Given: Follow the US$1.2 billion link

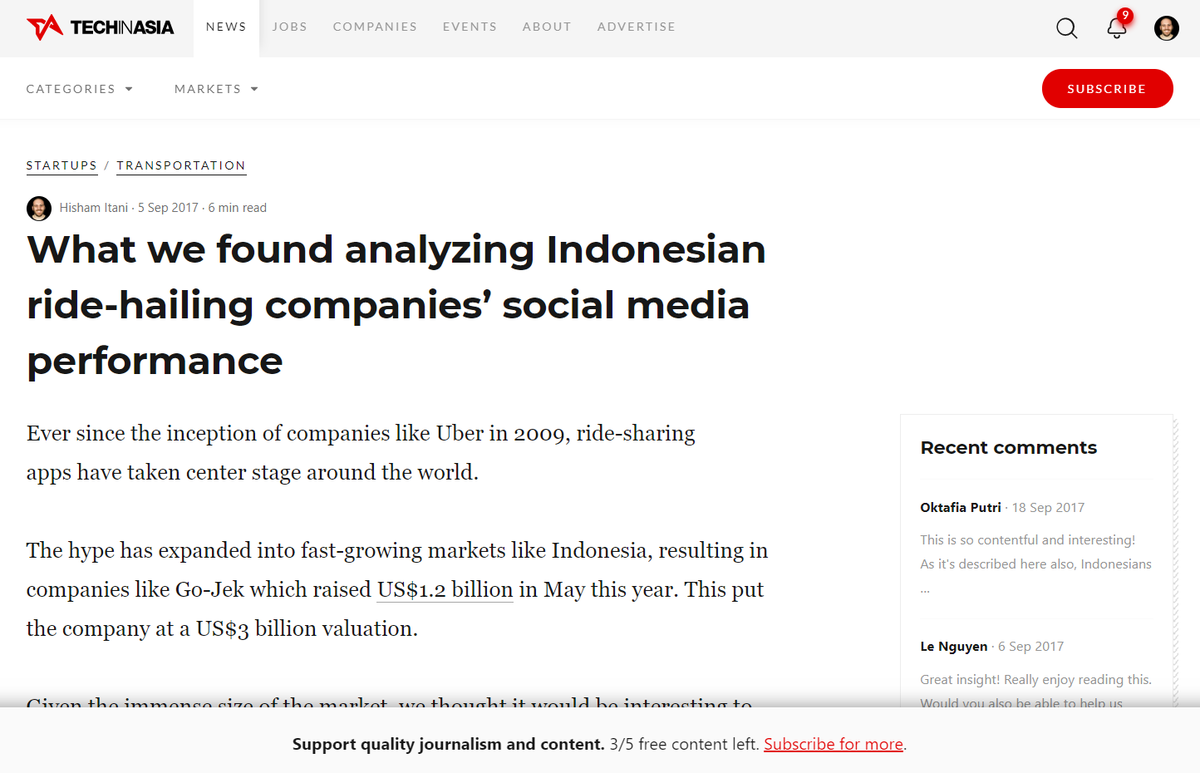Looking at the screenshot, I should pyautogui.click(x=445, y=590).
